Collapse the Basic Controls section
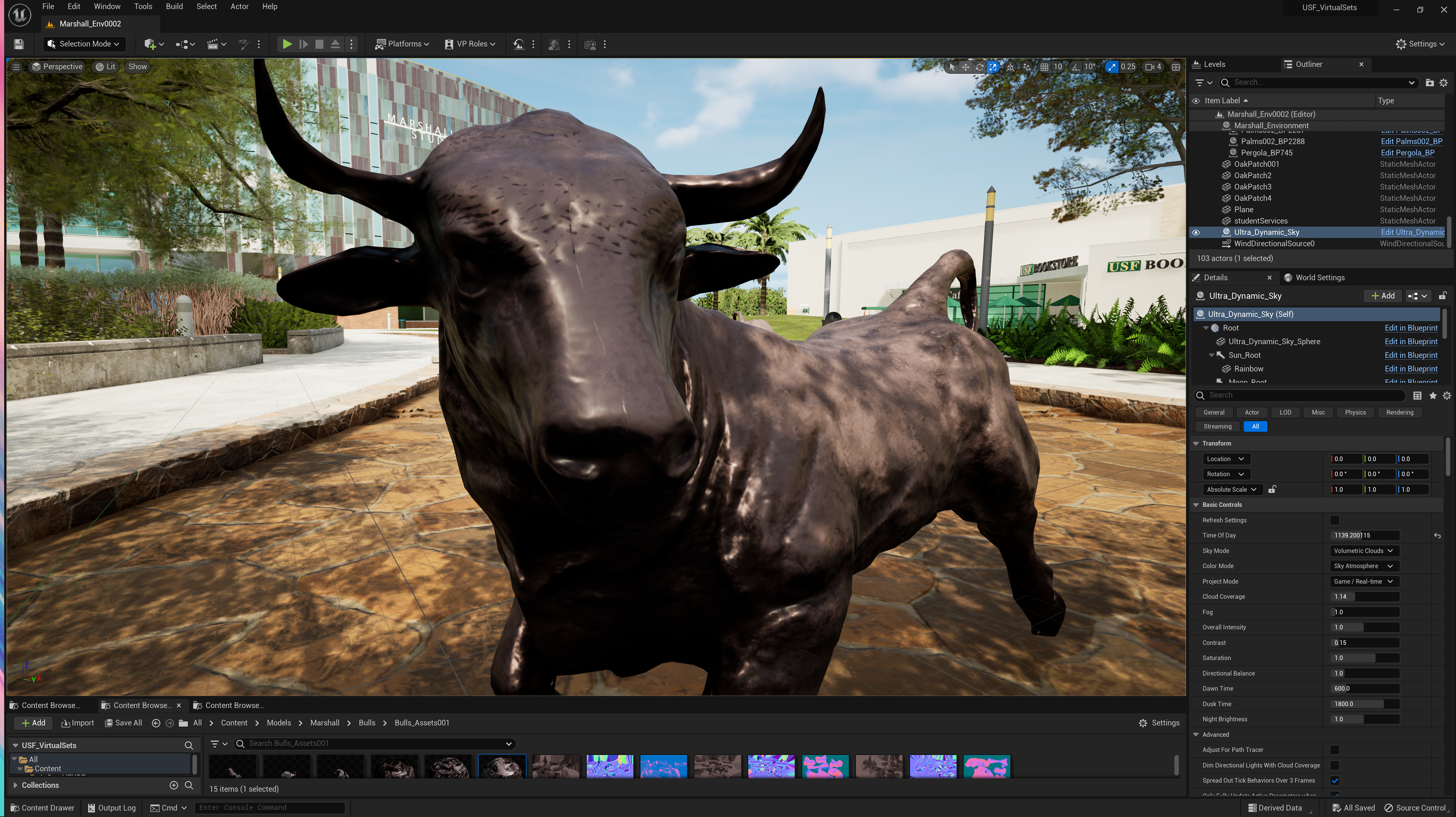Image resolution: width=1456 pixels, height=817 pixels. pyautogui.click(x=1197, y=505)
